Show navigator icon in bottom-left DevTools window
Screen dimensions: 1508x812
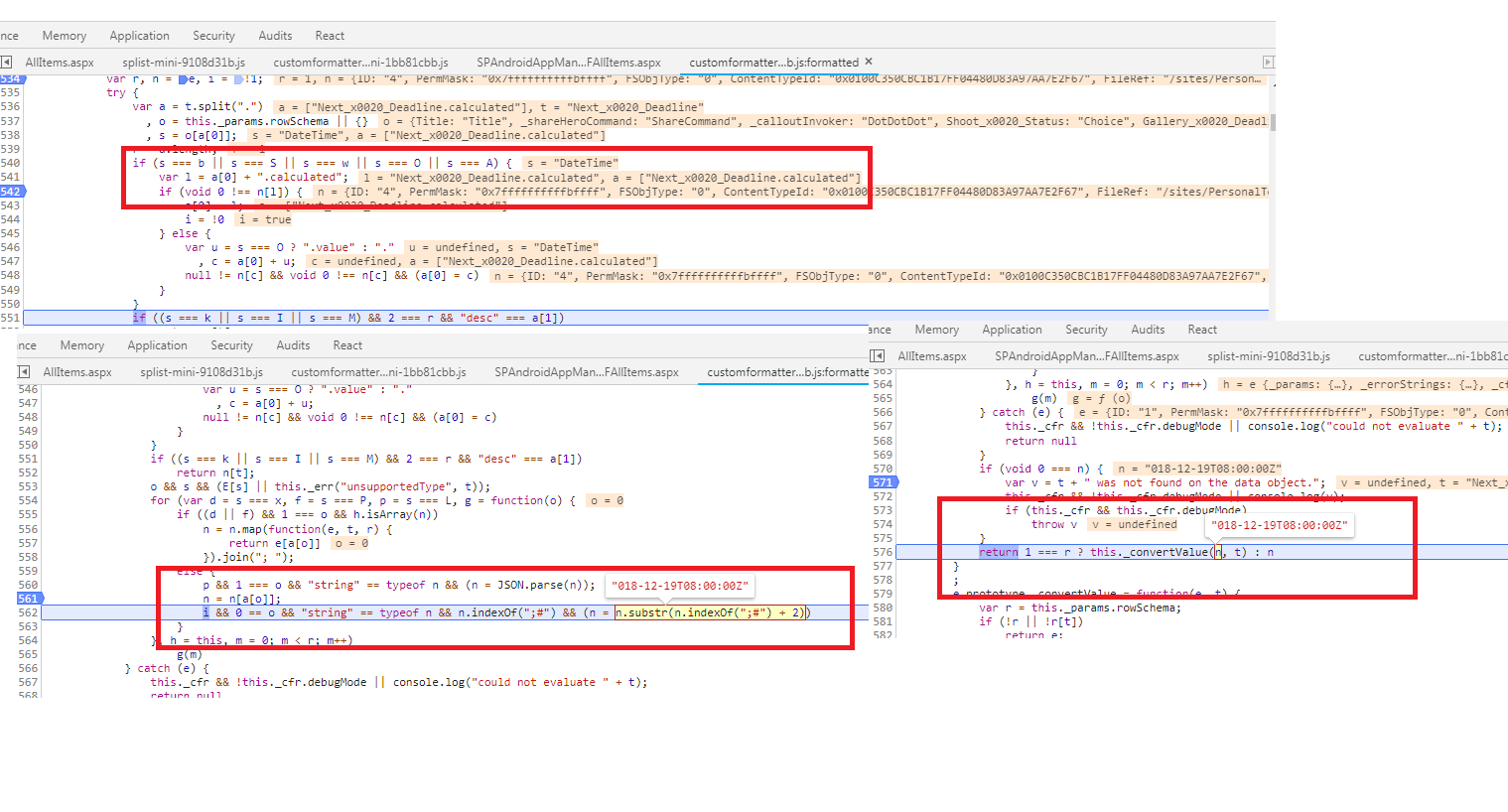click(24, 372)
